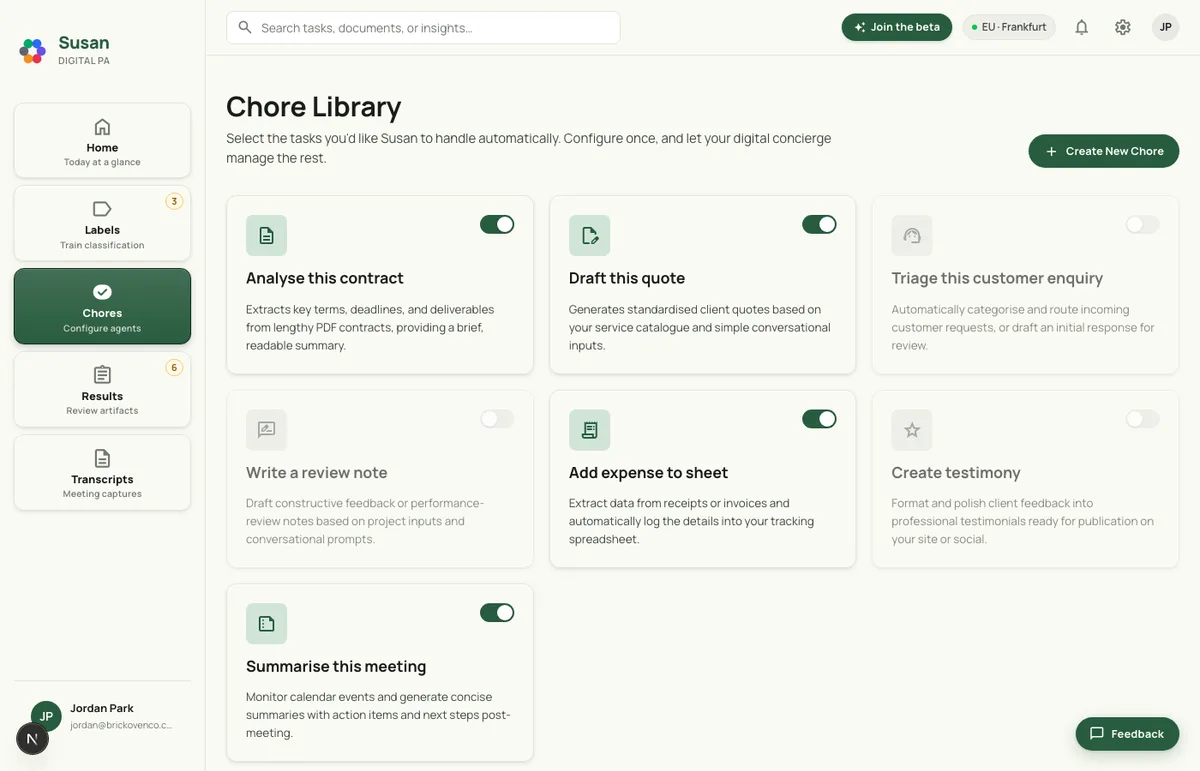Click the Create testimony star icon
The image size is (1200, 771).
coord(912,430)
